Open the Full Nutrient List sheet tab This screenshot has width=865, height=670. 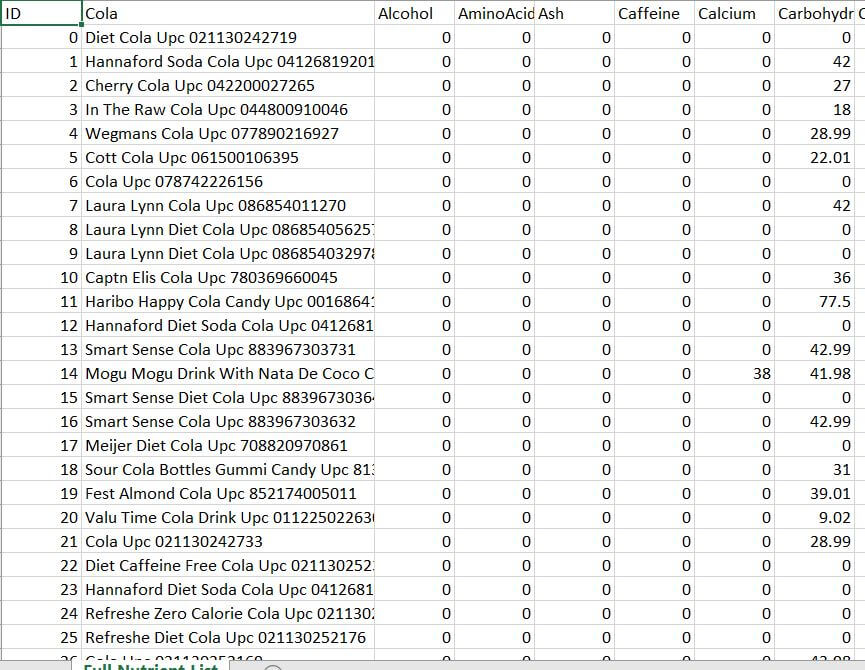tap(151, 666)
